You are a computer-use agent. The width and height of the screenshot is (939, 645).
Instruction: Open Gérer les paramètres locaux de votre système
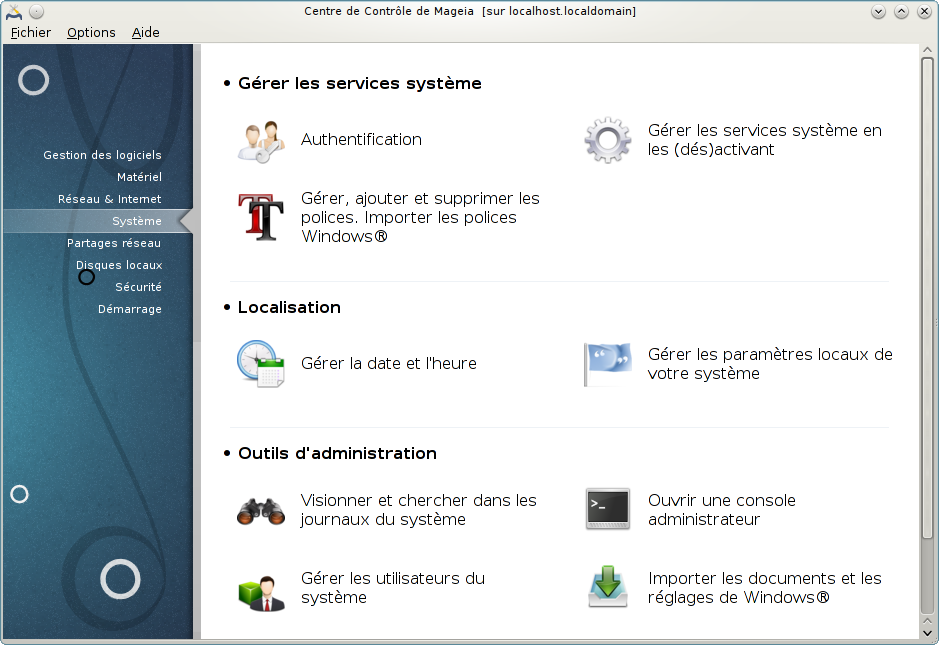coord(770,364)
